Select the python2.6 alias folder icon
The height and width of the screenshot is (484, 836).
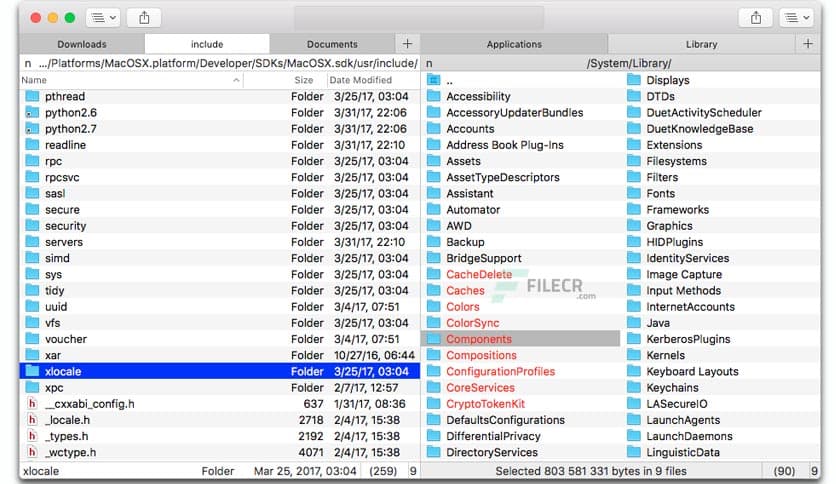click(x=33, y=112)
